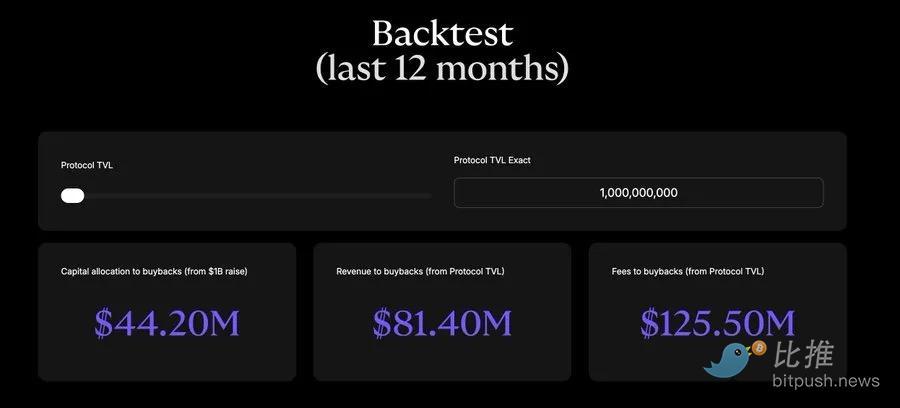Click the Backtest heading

coord(442,34)
